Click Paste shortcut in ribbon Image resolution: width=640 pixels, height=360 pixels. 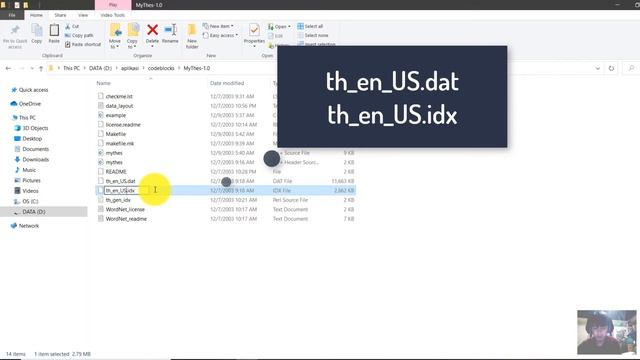[83, 44]
